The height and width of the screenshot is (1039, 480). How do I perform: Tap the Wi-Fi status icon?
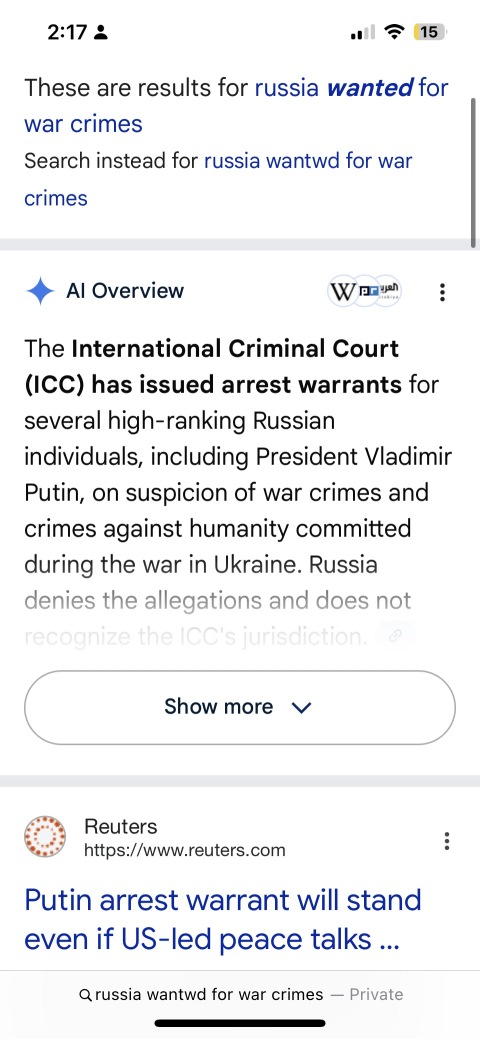(x=395, y=31)
